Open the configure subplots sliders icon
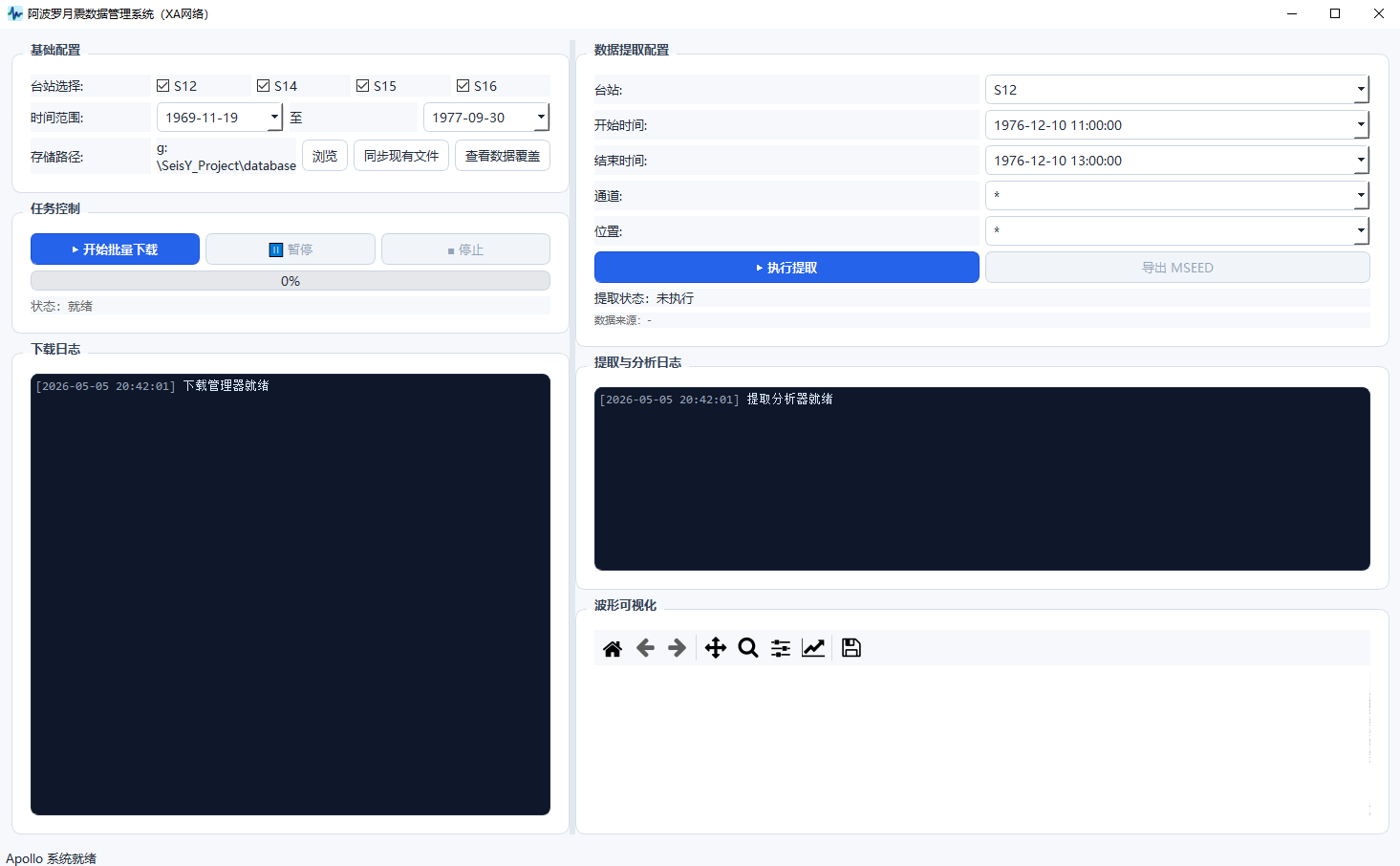 tap(781, 648)
